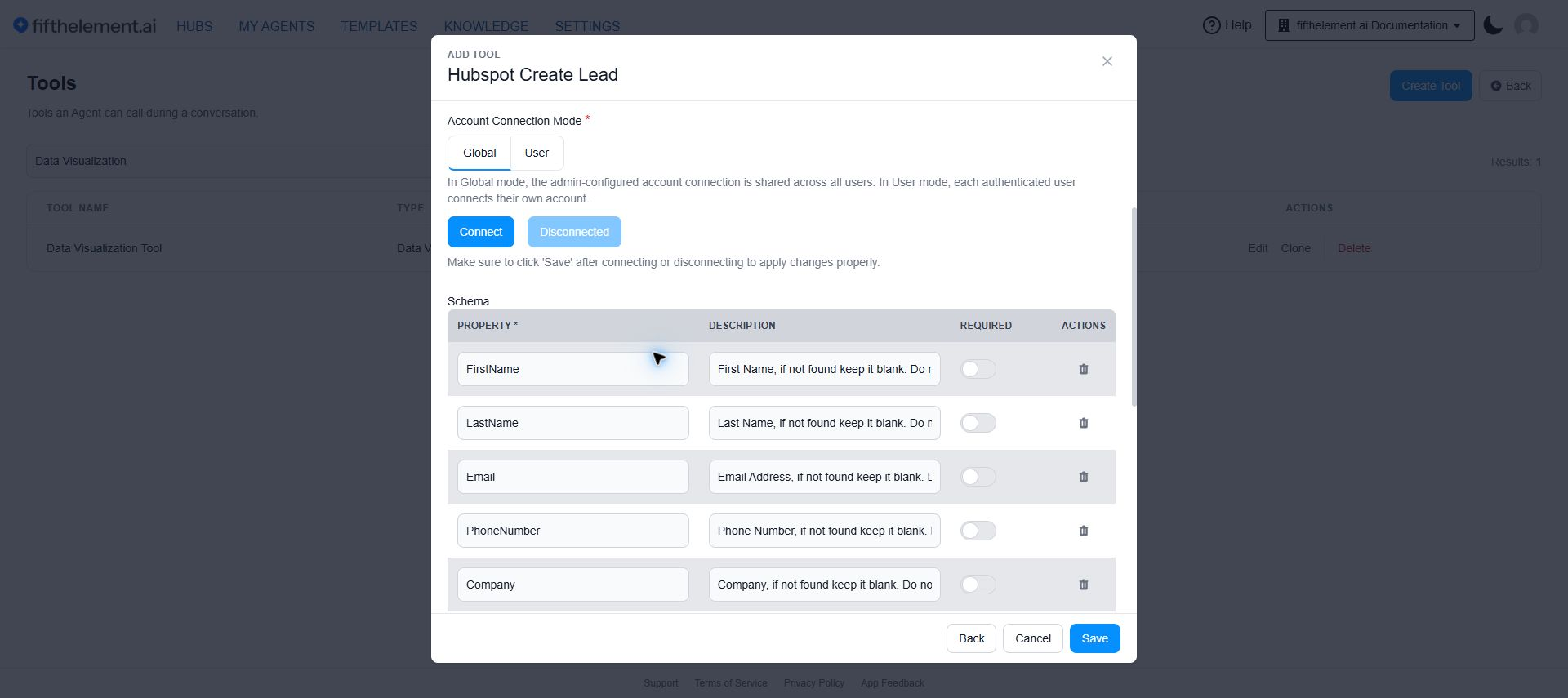Delete the Email schema row

click(1084, 477)
